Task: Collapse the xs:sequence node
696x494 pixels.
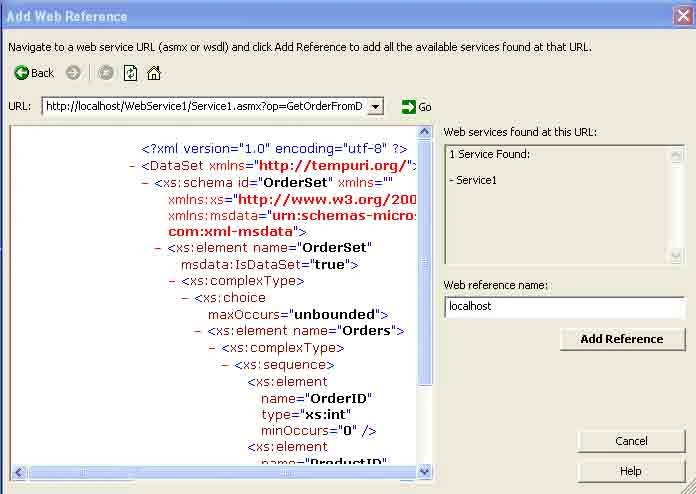Action: click(x=225, y=365)
